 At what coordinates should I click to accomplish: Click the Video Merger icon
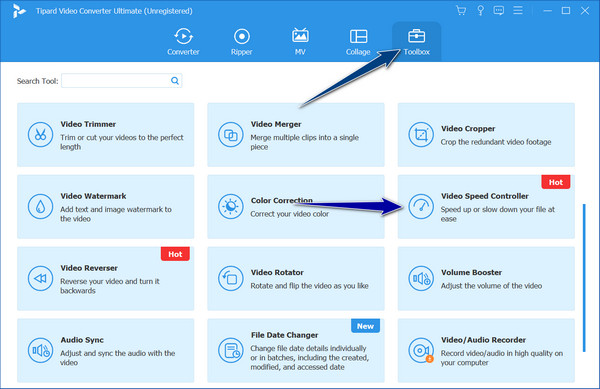point(230,135)
